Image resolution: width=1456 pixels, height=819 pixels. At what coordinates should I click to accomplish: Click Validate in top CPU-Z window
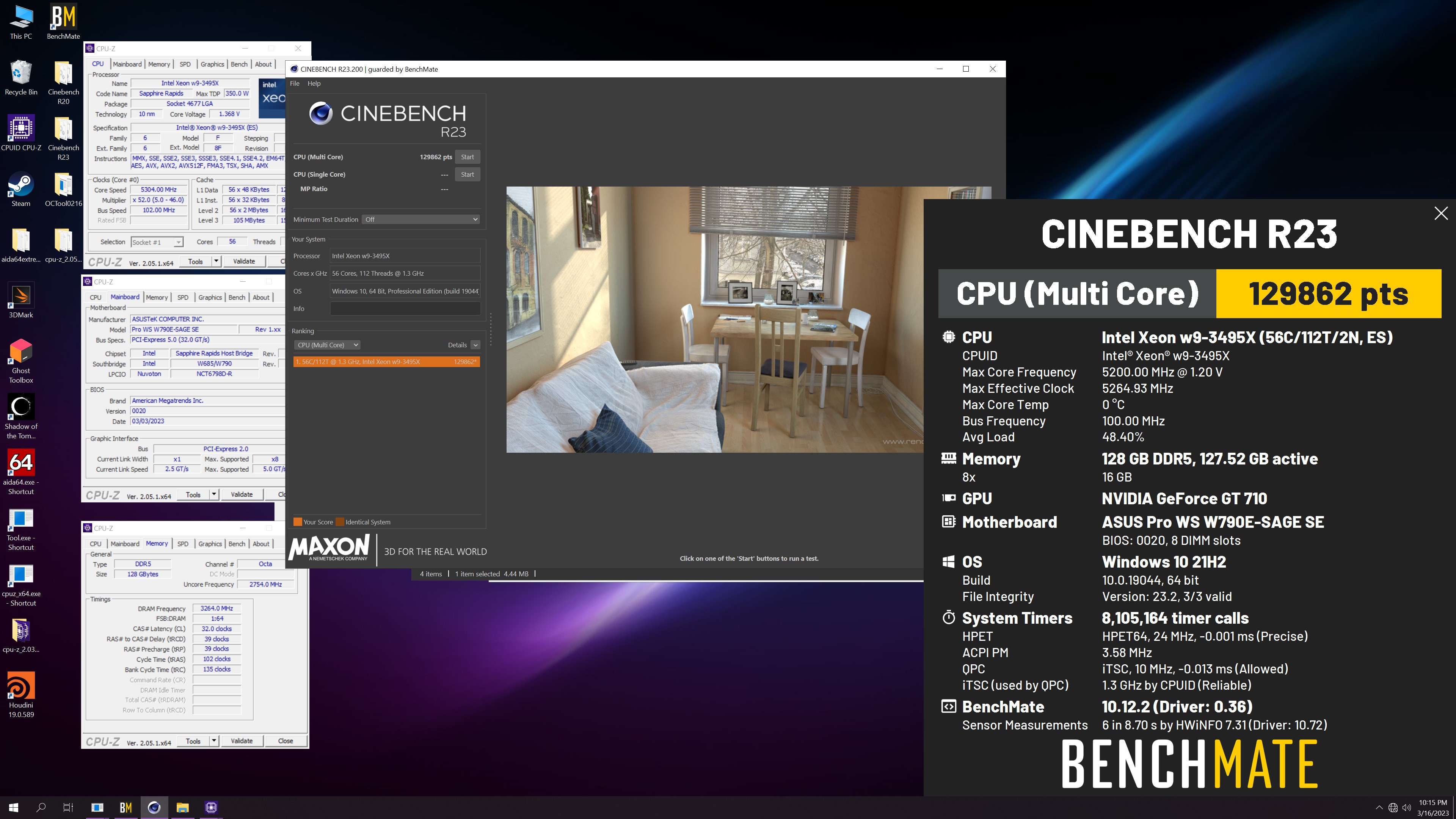click(x=244, y=261)
